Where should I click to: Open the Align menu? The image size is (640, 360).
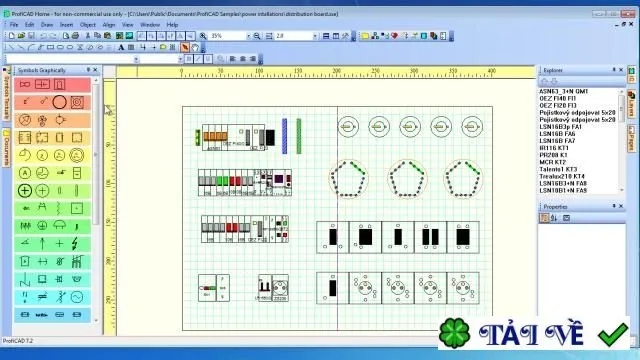(109, 24)
